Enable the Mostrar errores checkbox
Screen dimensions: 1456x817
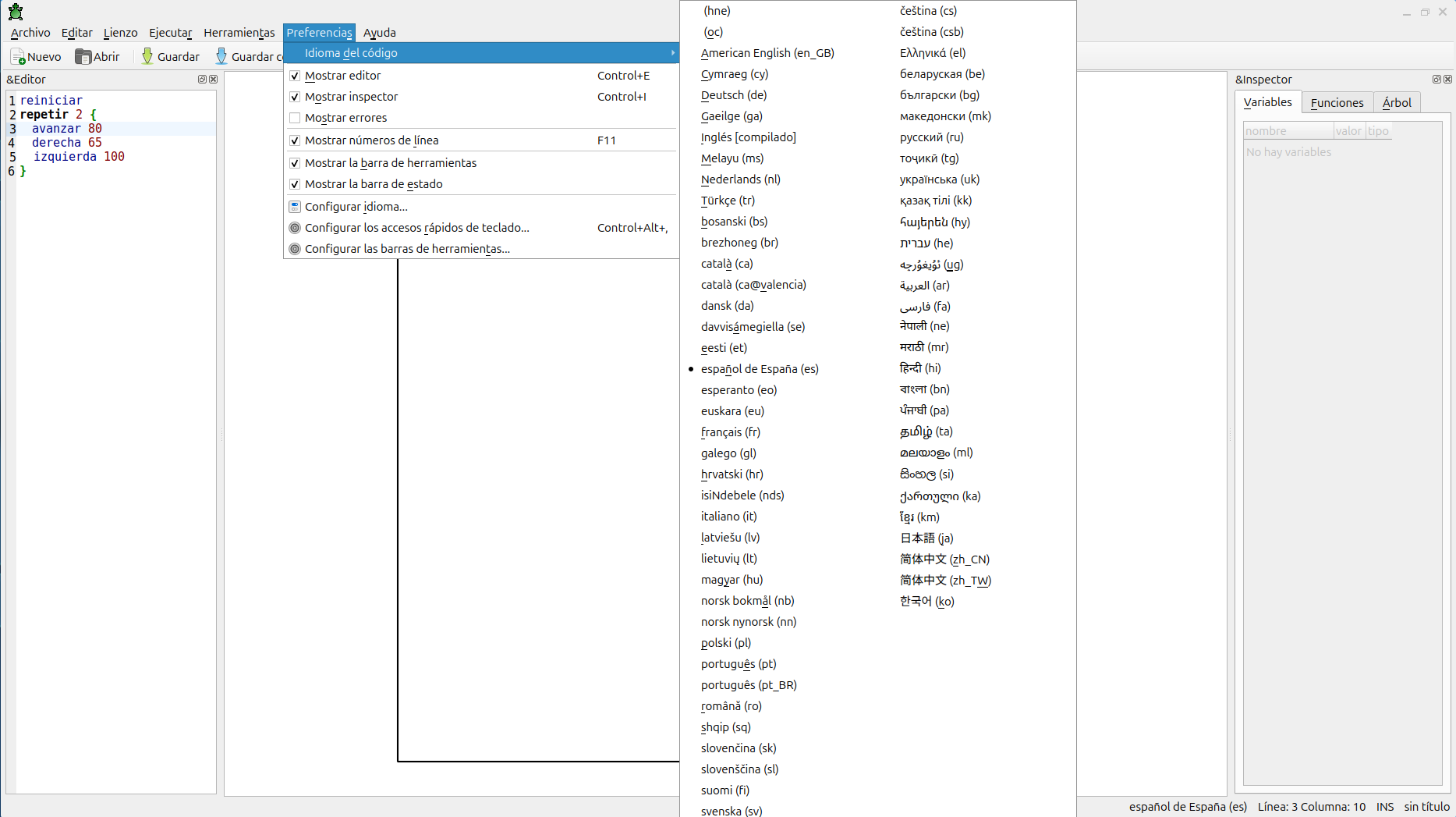pyautogui.click(x=295, y=118)
